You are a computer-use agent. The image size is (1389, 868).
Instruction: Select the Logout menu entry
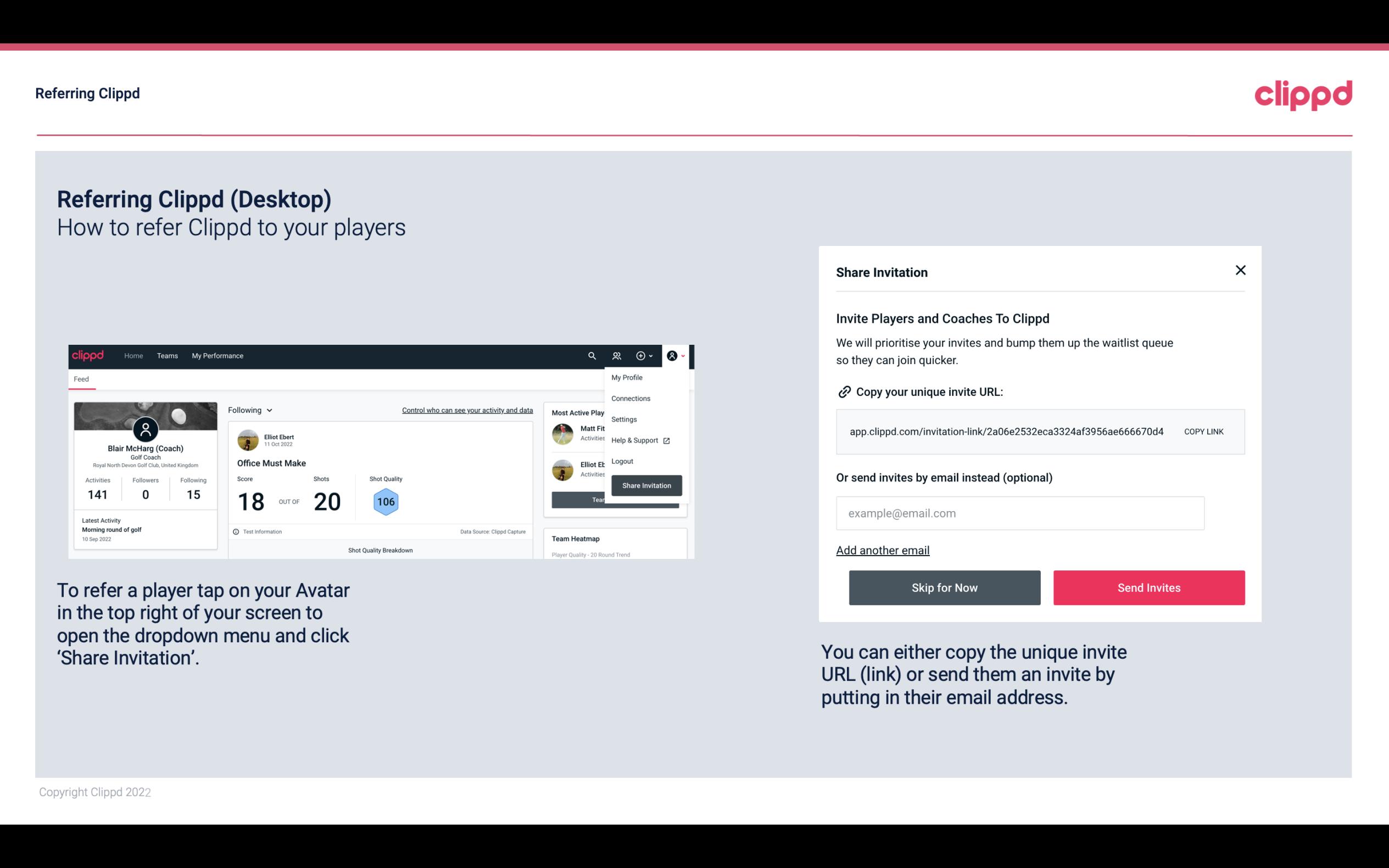tap(622, 461)
